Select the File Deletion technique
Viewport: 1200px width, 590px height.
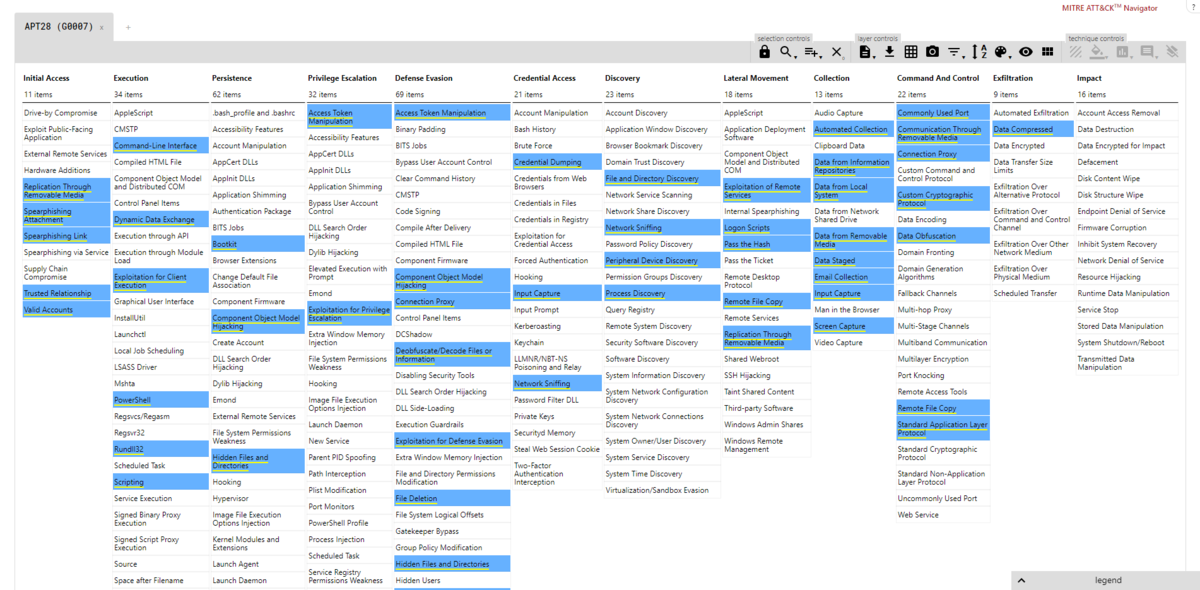451,498
